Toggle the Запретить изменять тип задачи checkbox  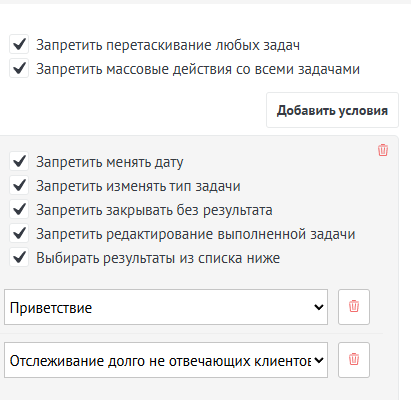[x=19, y=185]
